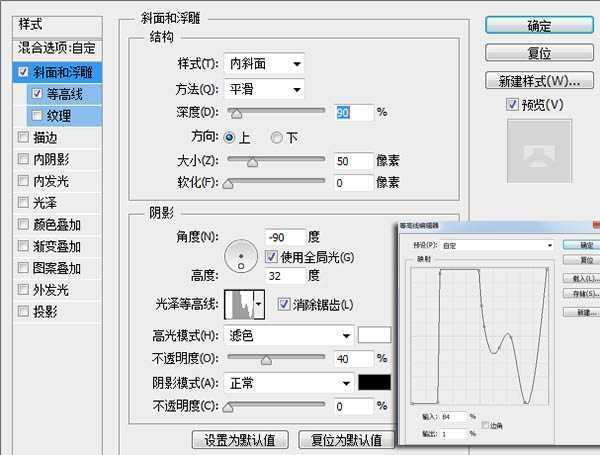
Task: Click the 深度 (Depth) input field
Action: (353, 112)
